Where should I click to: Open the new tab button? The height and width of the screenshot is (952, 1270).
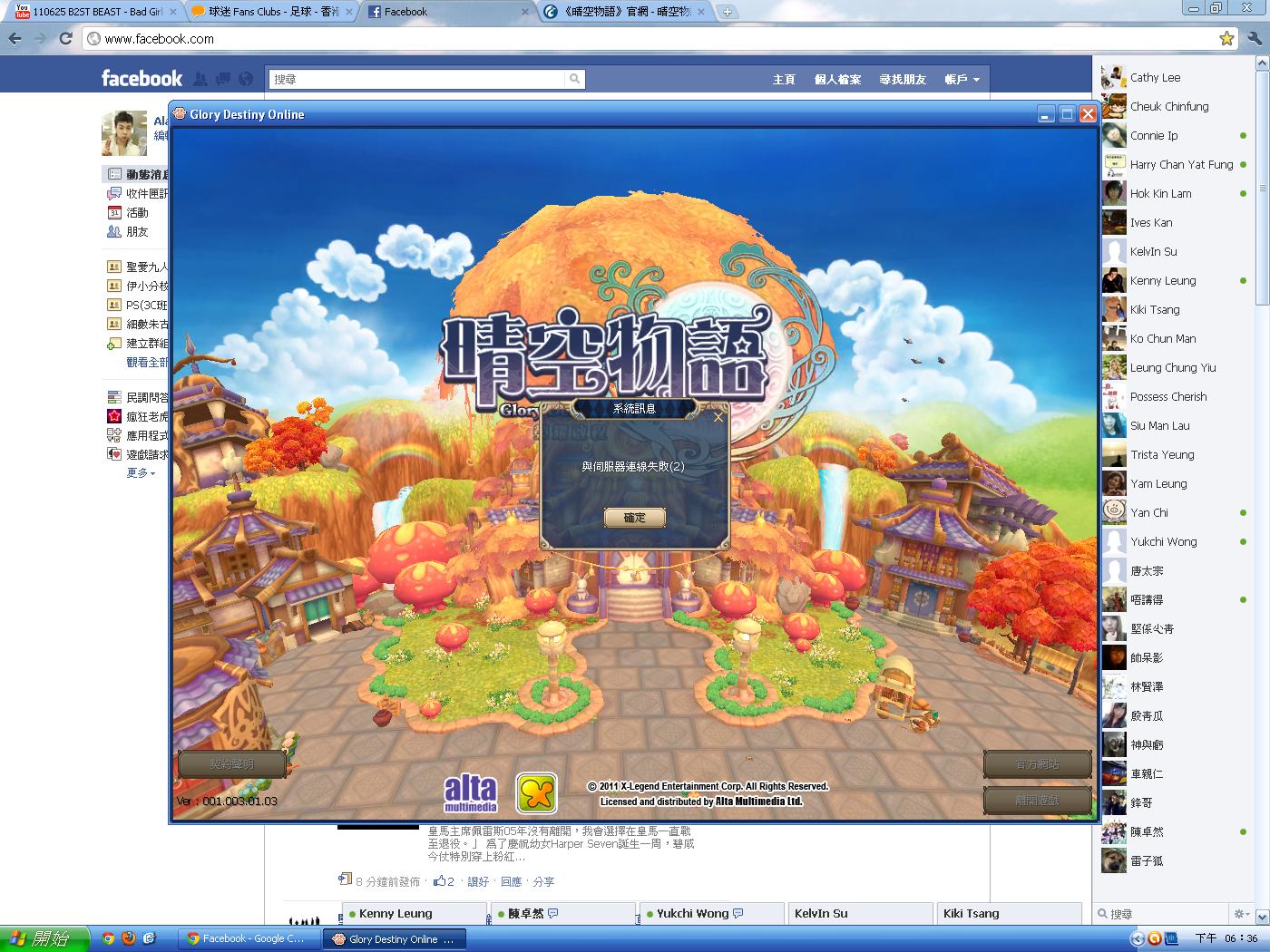[727, 12]
